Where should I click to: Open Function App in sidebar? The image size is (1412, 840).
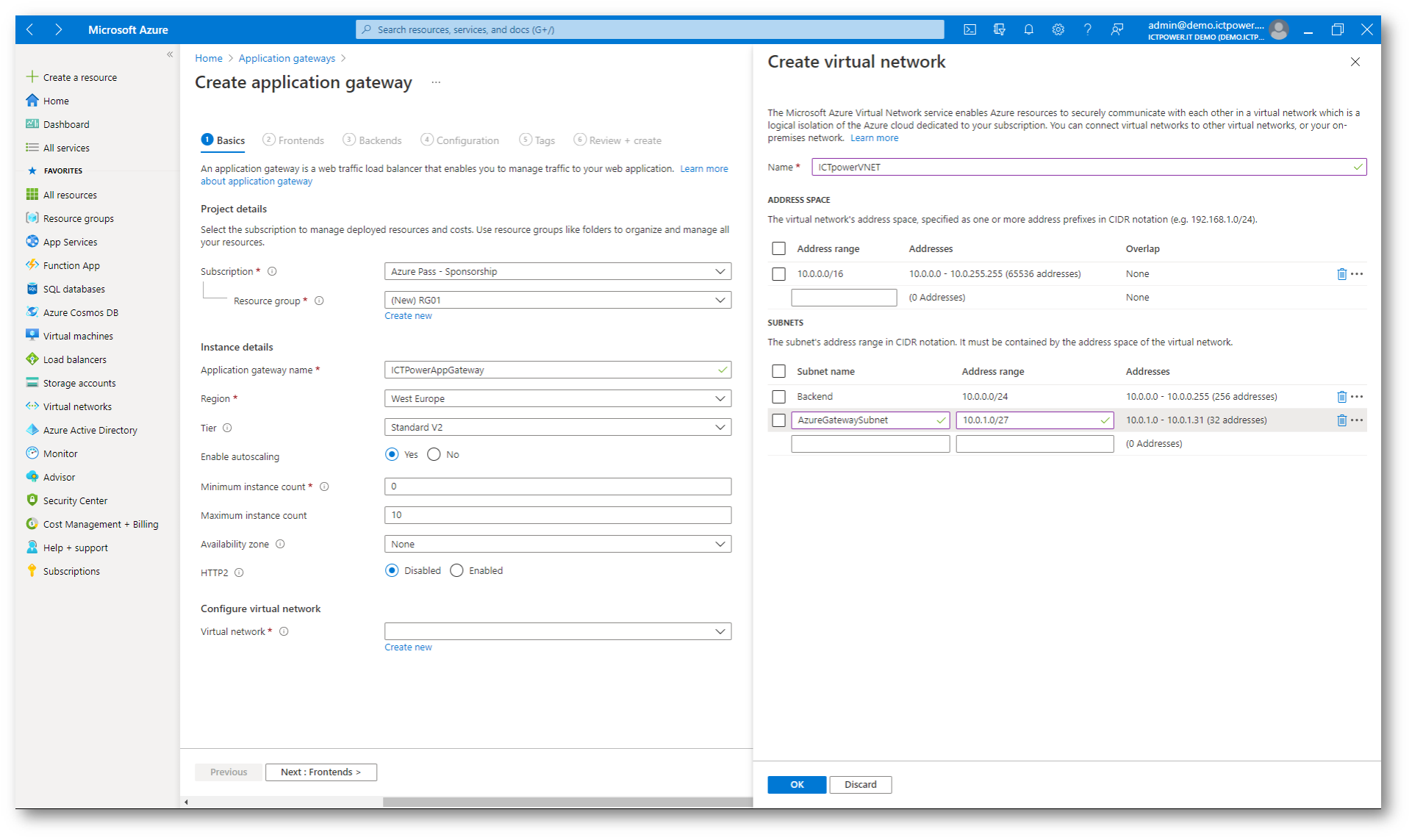coord(63,265)
